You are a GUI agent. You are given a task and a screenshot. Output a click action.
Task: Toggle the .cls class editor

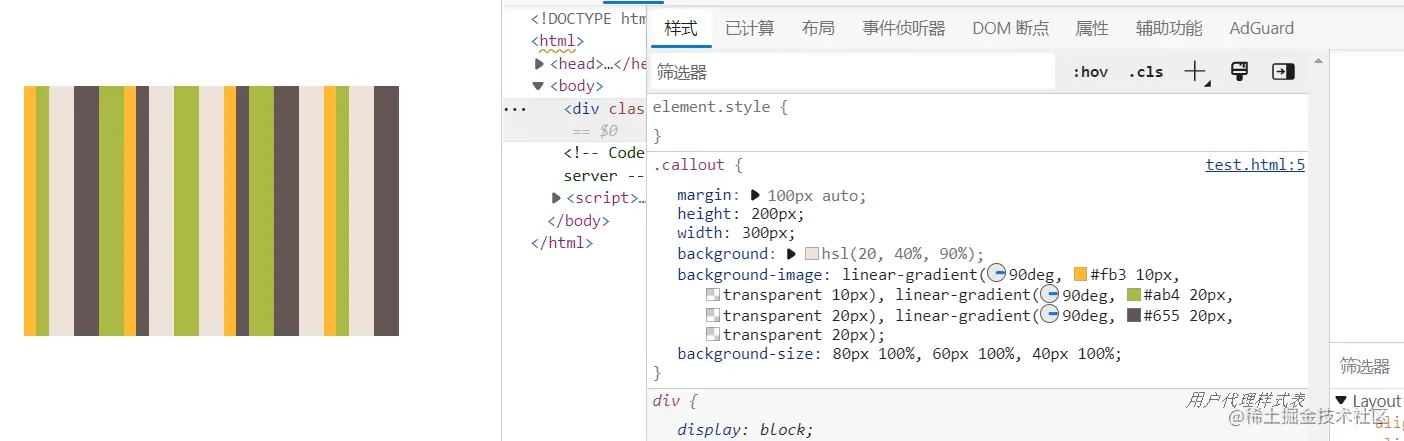tap(1146, 72)
